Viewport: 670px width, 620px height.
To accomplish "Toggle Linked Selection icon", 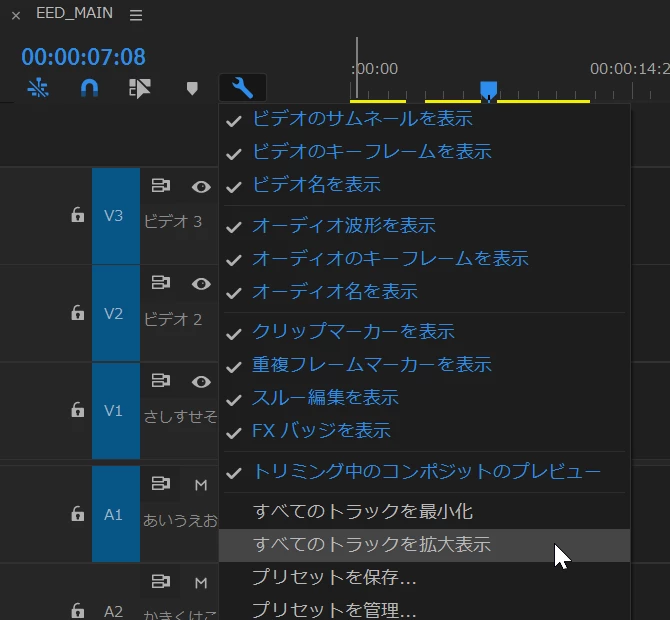I will click(140, 88).
